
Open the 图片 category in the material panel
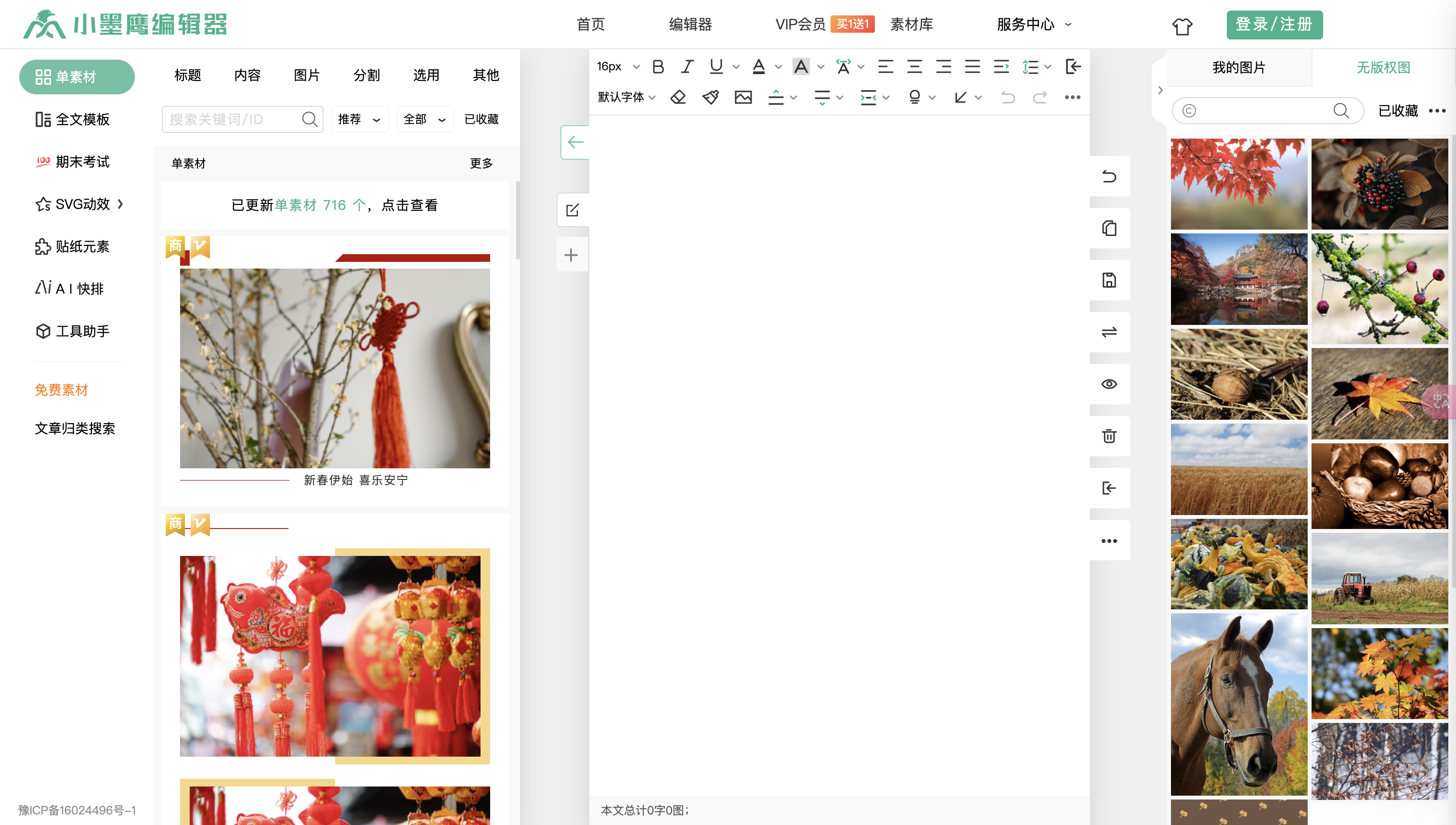307,75
